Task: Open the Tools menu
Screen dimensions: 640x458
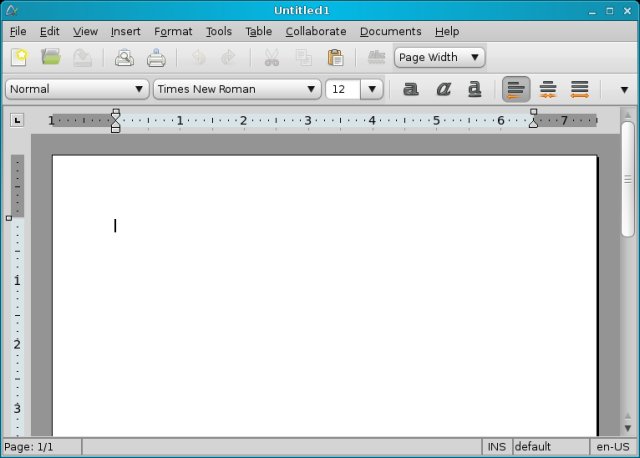Action: [219, 31]
